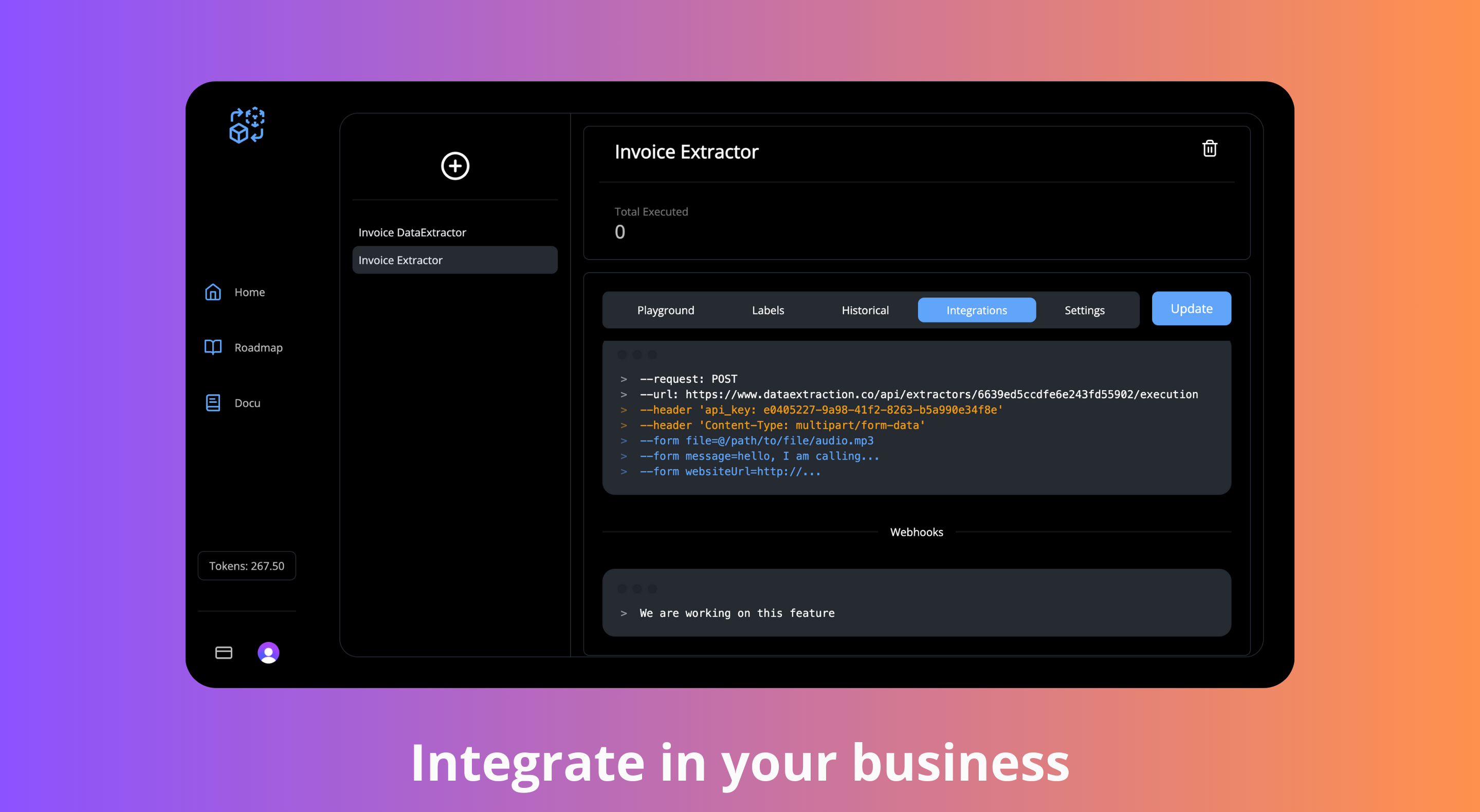
Task: Click the app logo icon
Action: [x=246, y=125]
